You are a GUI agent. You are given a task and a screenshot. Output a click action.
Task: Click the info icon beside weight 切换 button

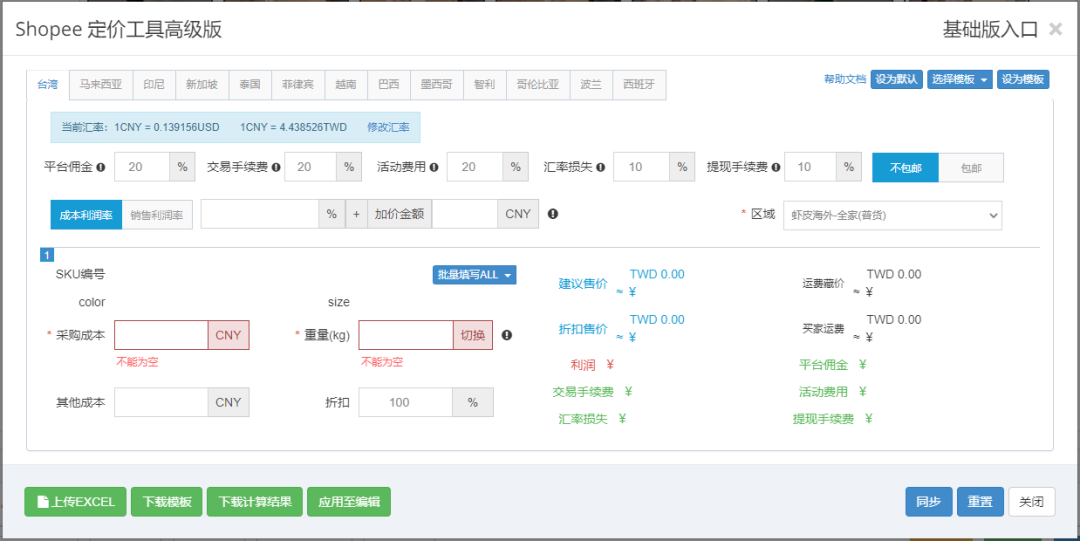[x=507, y=335]
